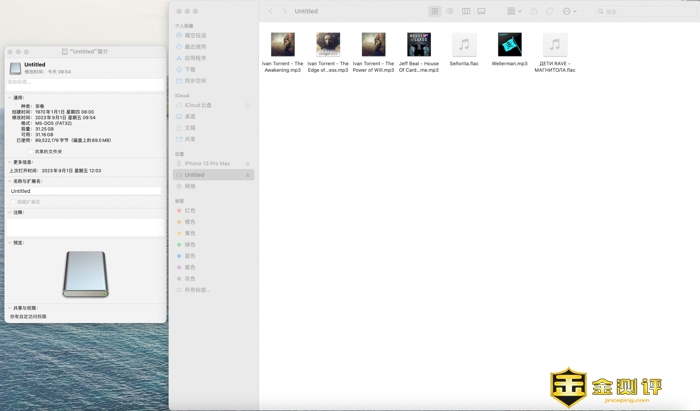Click the edit tags toolbar icon
Viewport: 700px width, 411px height.
(549, 11)
